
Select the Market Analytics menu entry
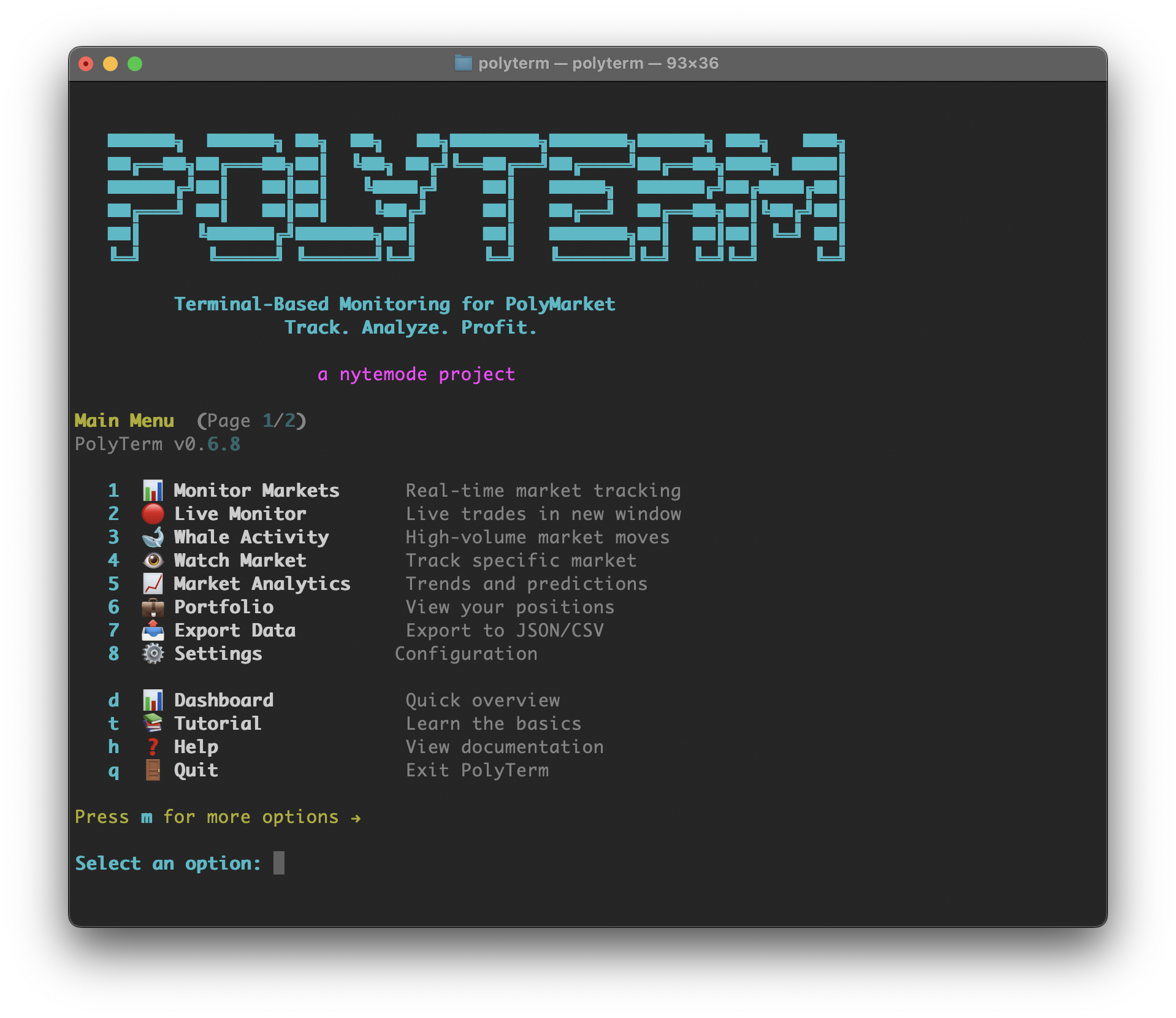262,584
